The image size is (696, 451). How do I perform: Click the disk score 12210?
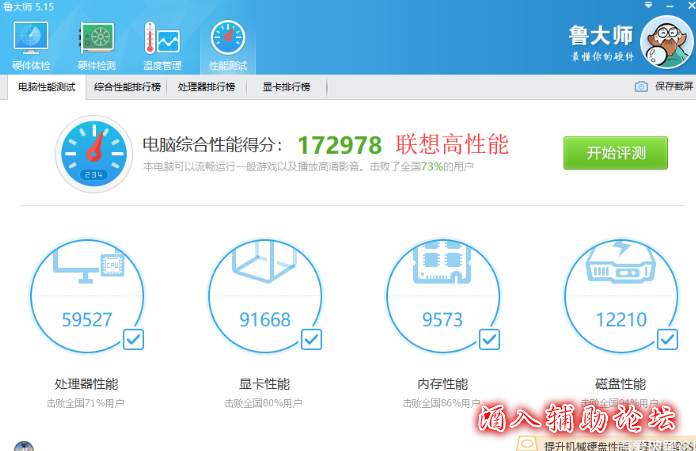(621, 320)
